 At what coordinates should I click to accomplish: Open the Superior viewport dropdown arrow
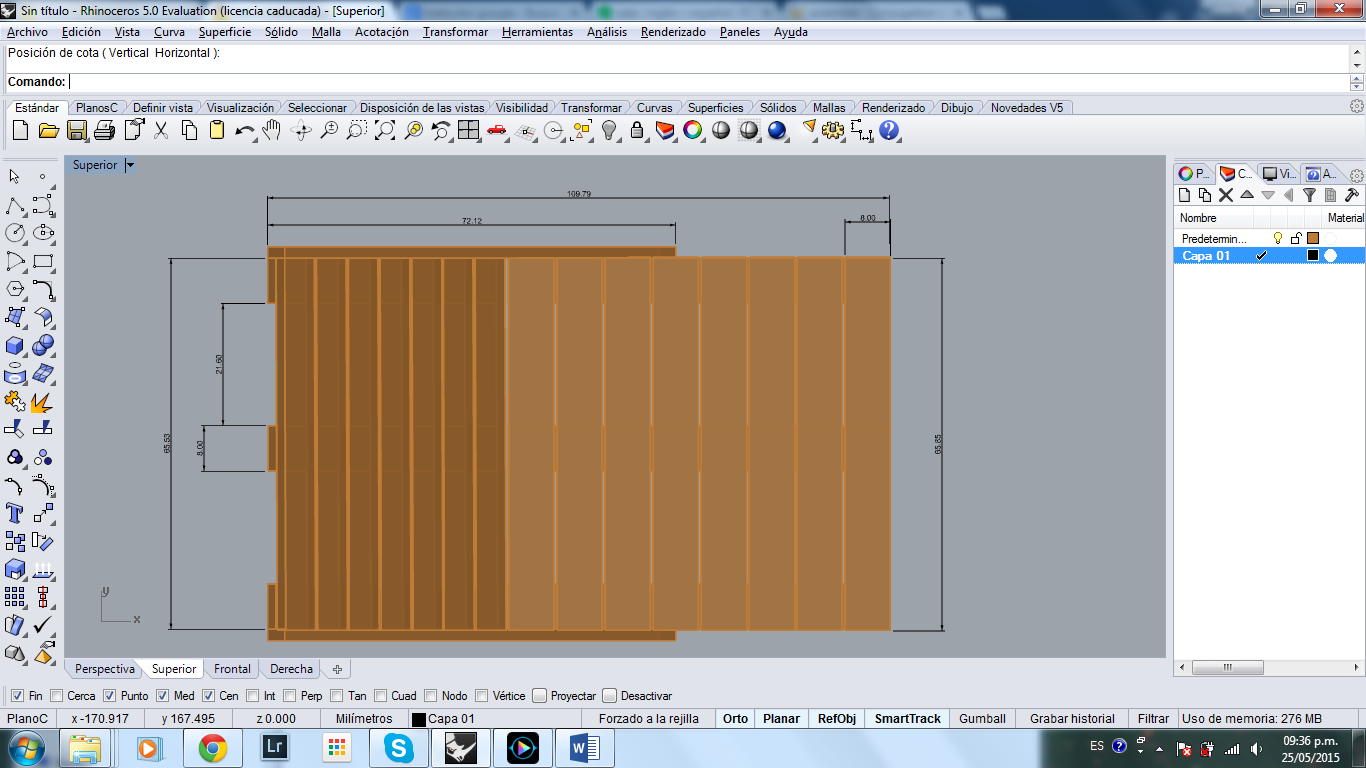(x=130, y=165)
